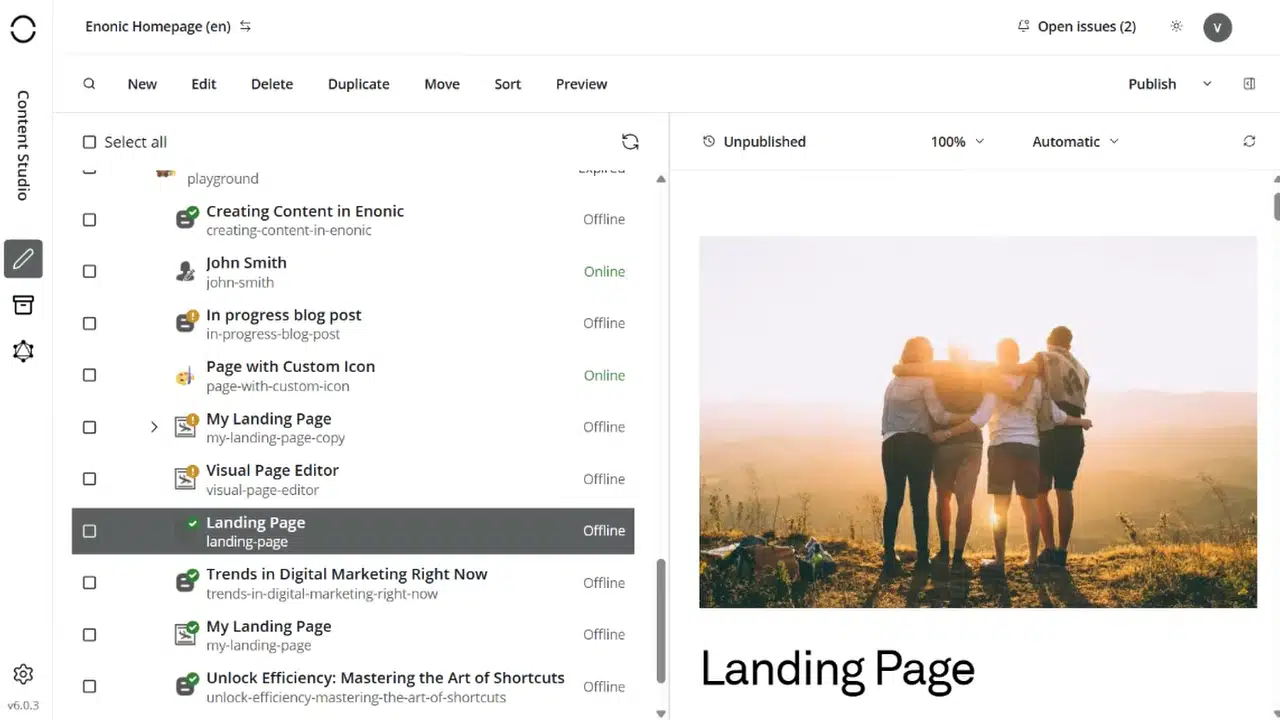Select the Unlock Efficiency article row

tap(353, 686)
